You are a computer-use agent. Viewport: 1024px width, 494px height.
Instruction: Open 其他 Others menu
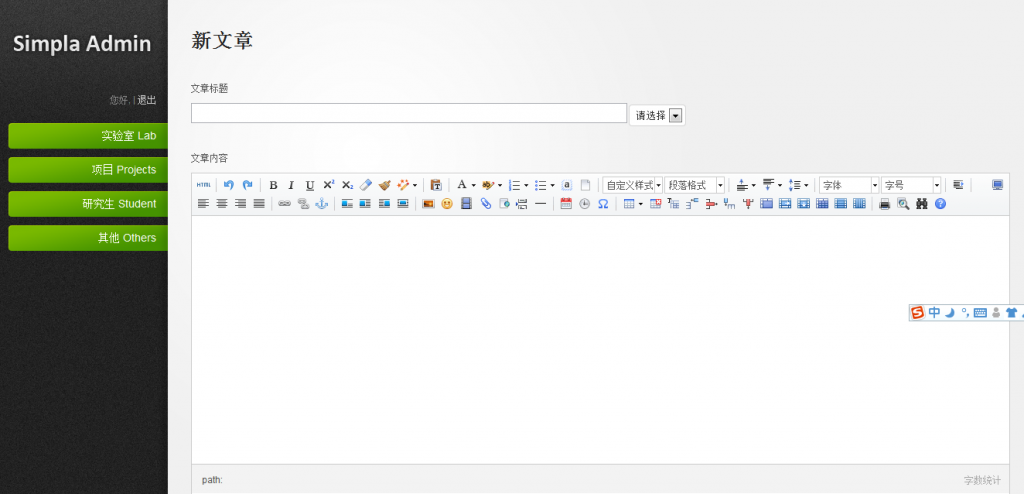coord(88,238)
